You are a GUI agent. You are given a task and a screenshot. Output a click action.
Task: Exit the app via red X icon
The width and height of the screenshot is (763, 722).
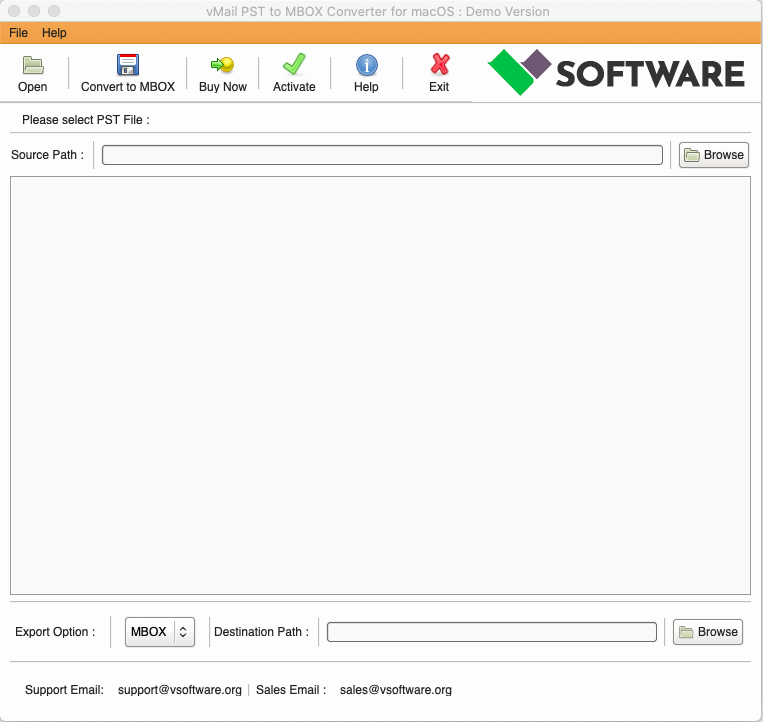click(x=439, y=64)
